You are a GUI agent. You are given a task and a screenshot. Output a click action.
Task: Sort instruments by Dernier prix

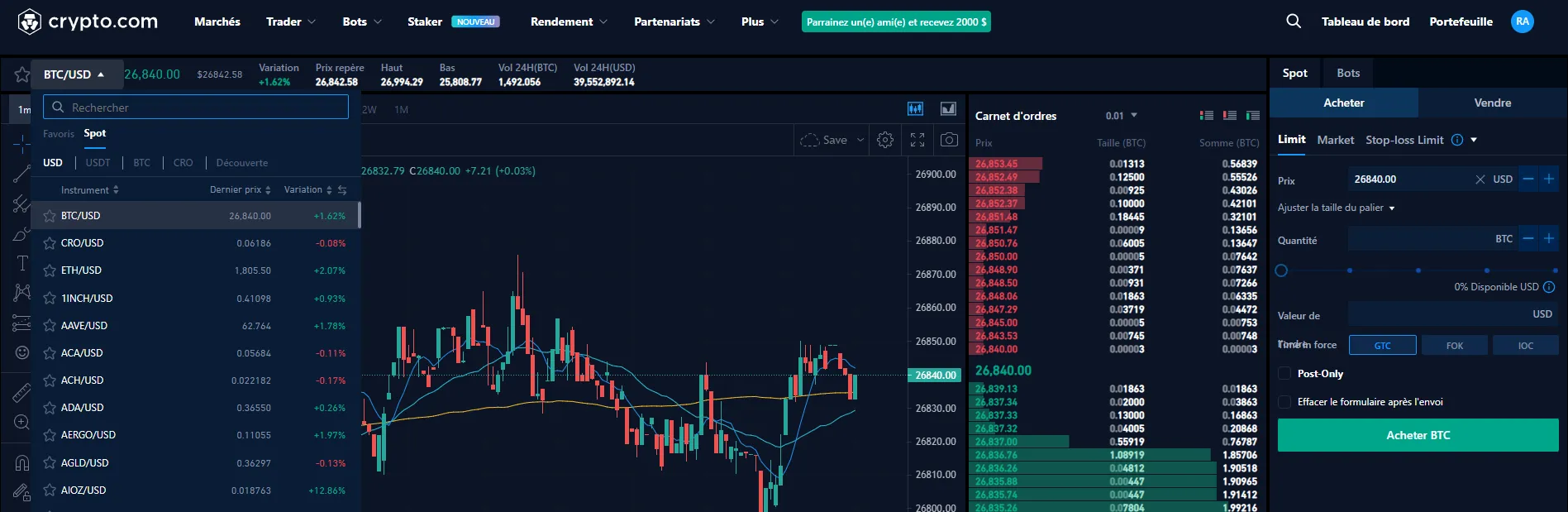[240, 190]
